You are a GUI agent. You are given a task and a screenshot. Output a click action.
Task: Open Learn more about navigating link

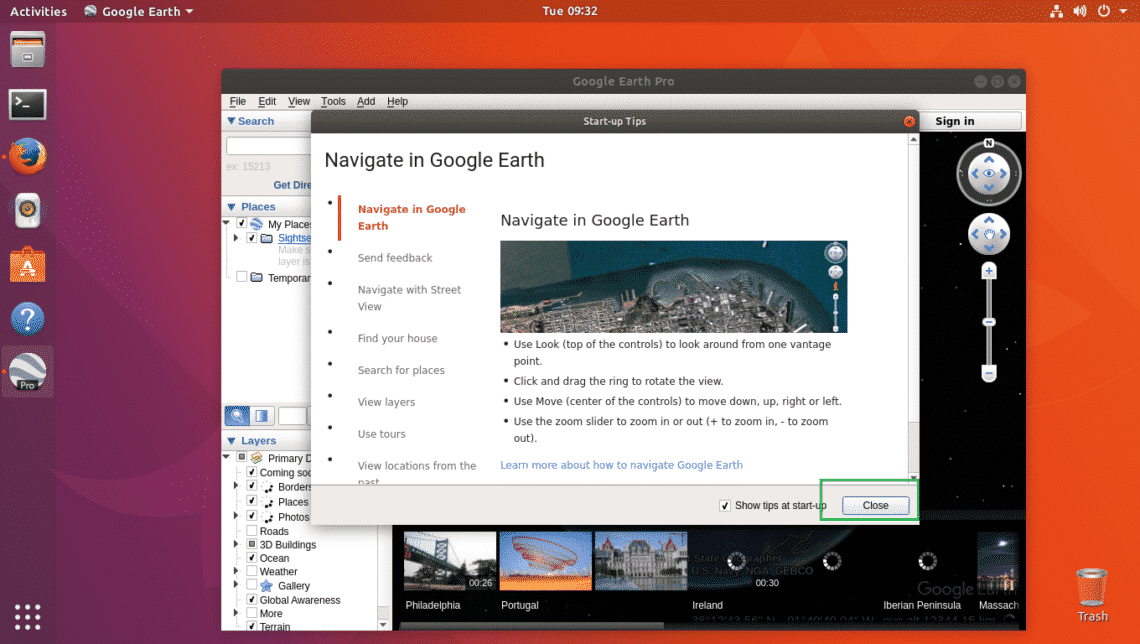coord(621,465)
